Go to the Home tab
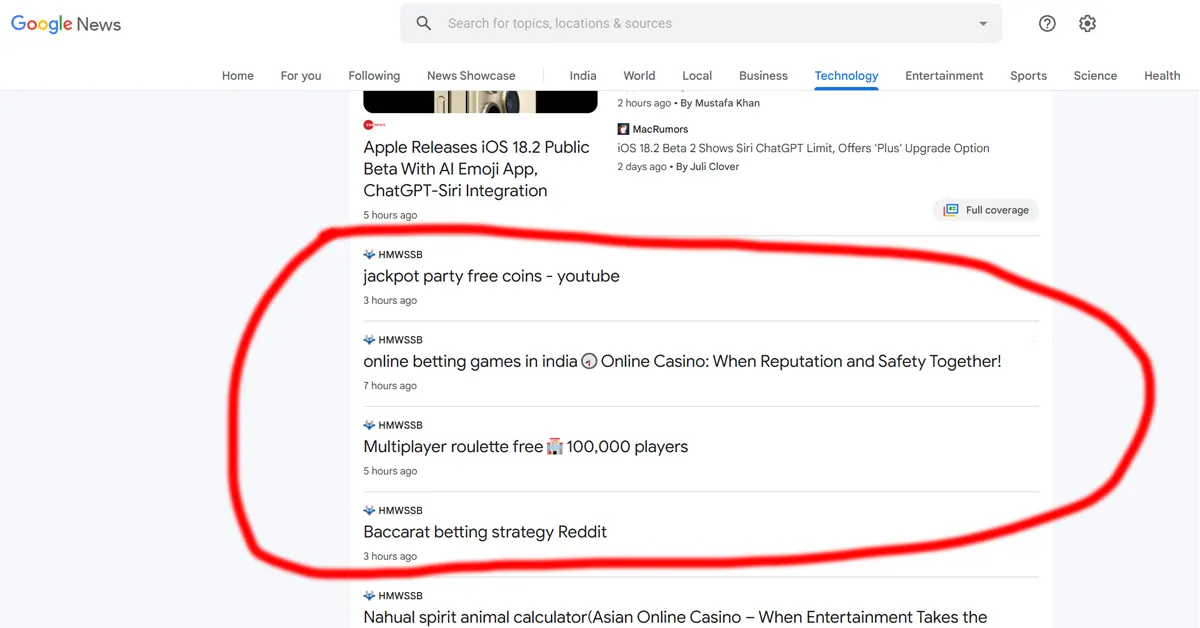This screenshot has height=628, width=1200. point(238,76)
